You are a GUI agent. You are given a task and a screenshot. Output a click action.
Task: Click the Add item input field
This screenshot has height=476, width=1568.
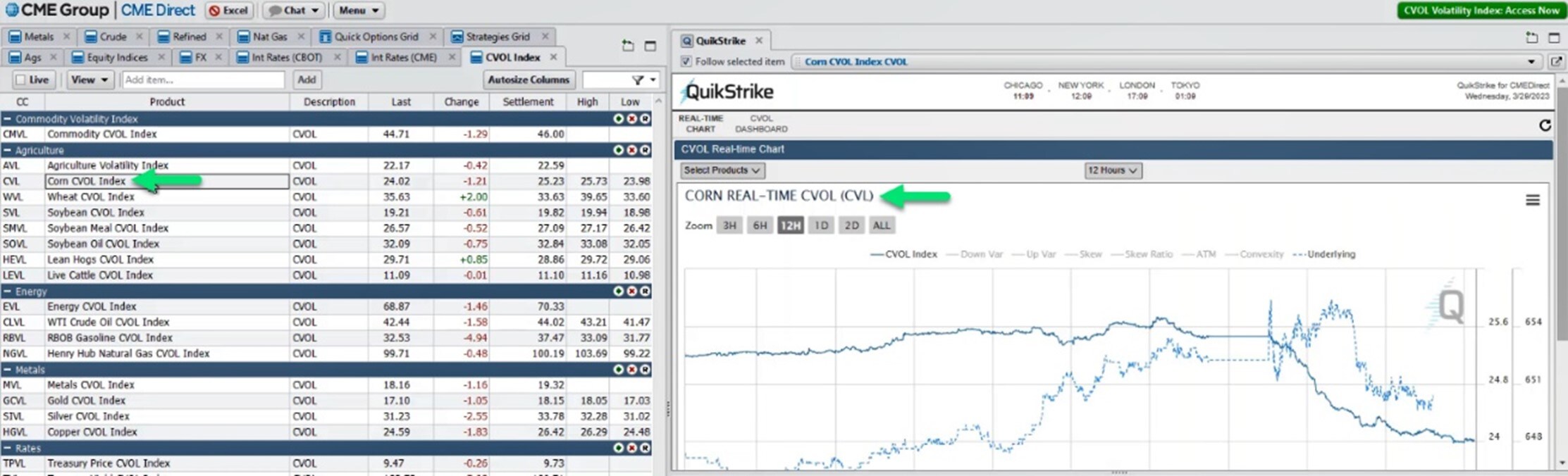click(203, 80)
